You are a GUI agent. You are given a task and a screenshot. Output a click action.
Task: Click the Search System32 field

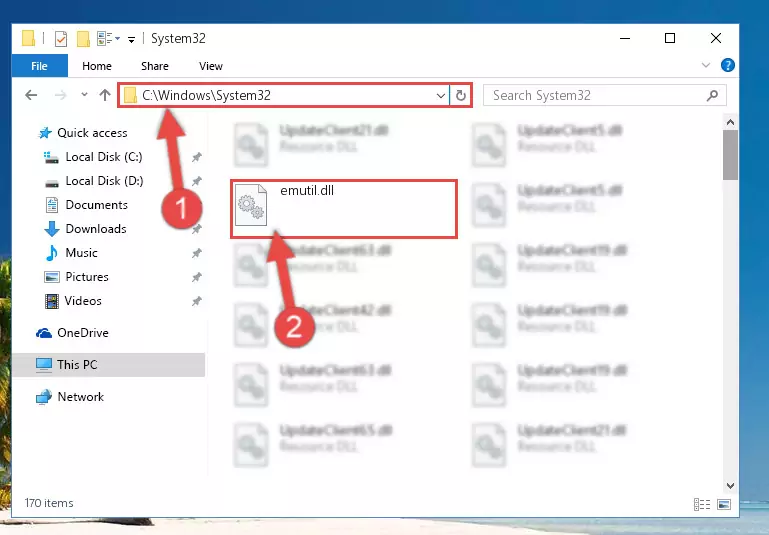pyautogui.click(x=604, y=95)
